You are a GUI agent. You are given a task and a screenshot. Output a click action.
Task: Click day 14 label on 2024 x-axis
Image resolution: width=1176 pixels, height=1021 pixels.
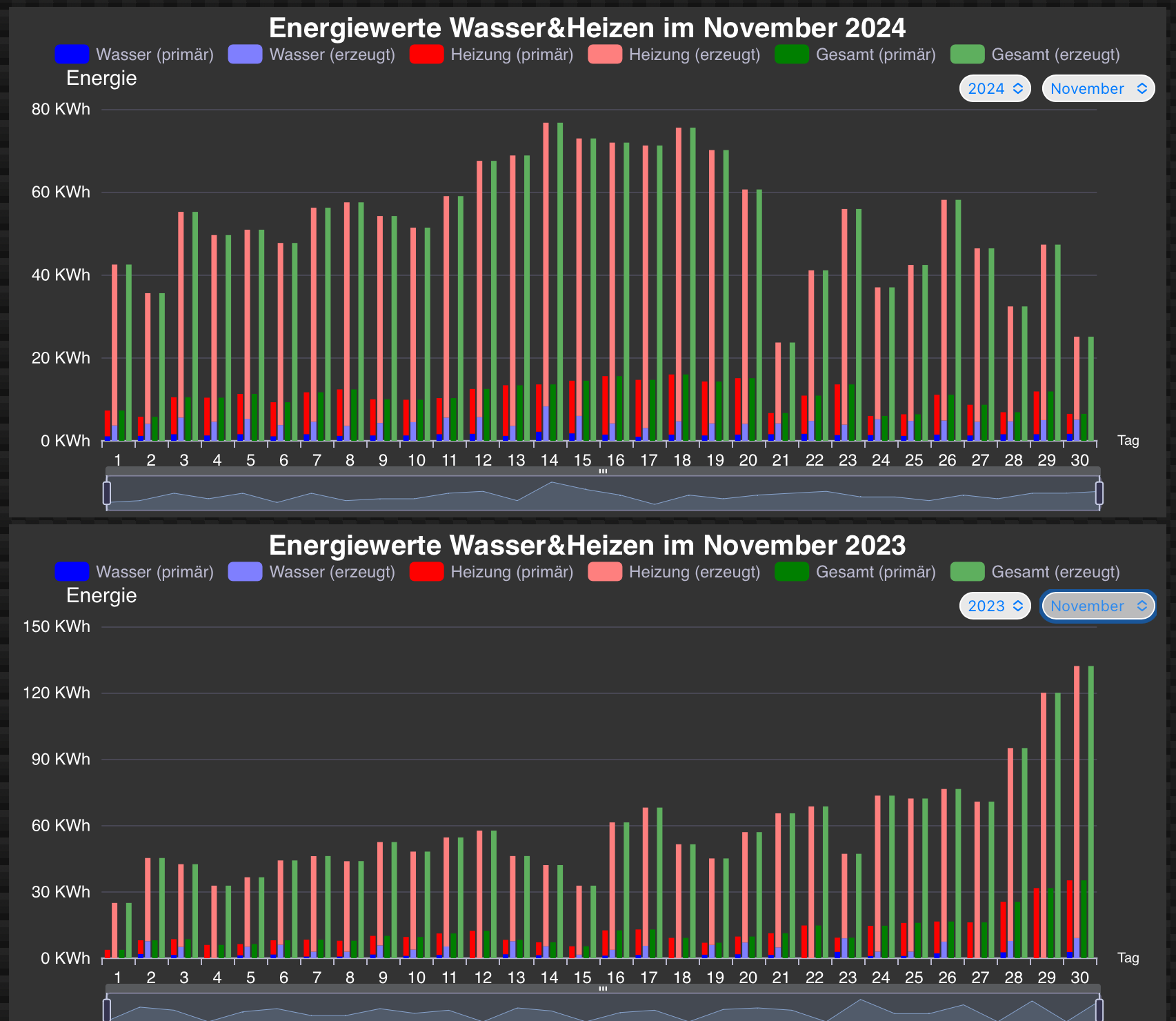click(x=549, y=460)
